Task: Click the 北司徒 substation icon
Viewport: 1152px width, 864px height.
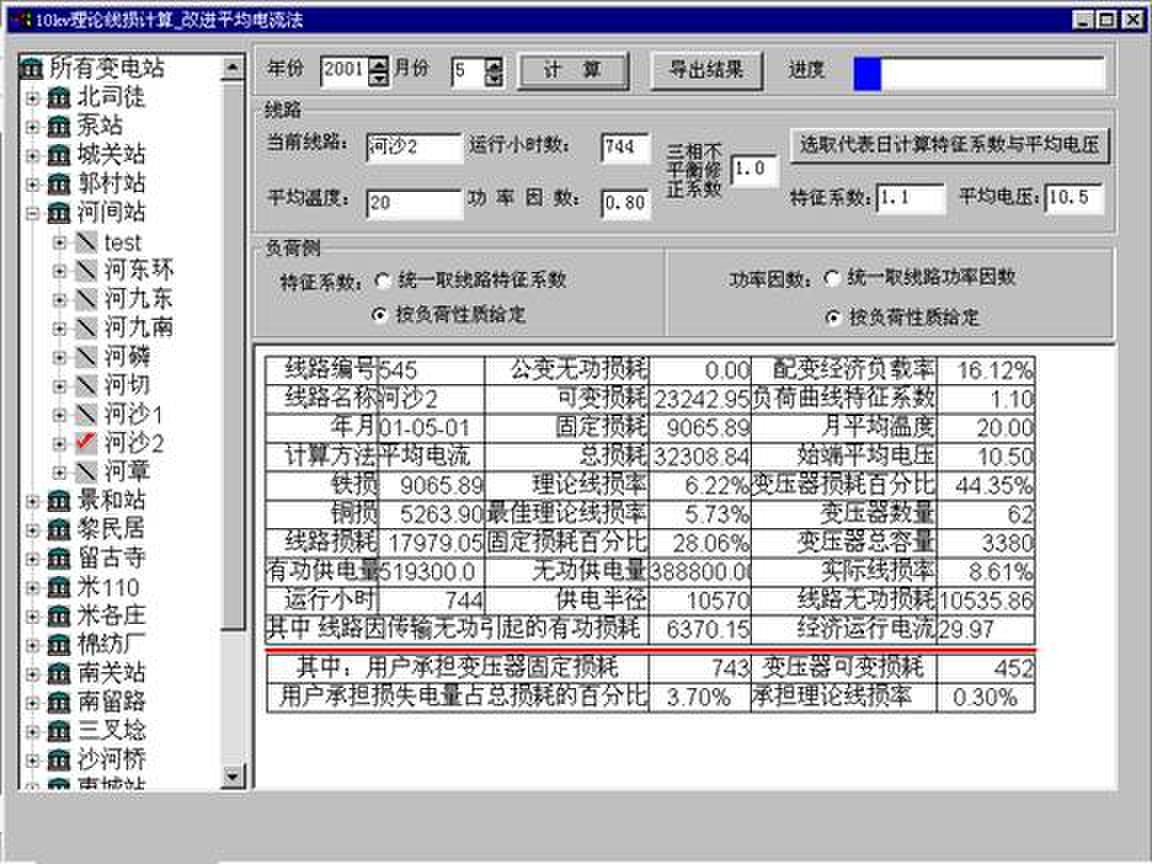Action: coord(59,97)
